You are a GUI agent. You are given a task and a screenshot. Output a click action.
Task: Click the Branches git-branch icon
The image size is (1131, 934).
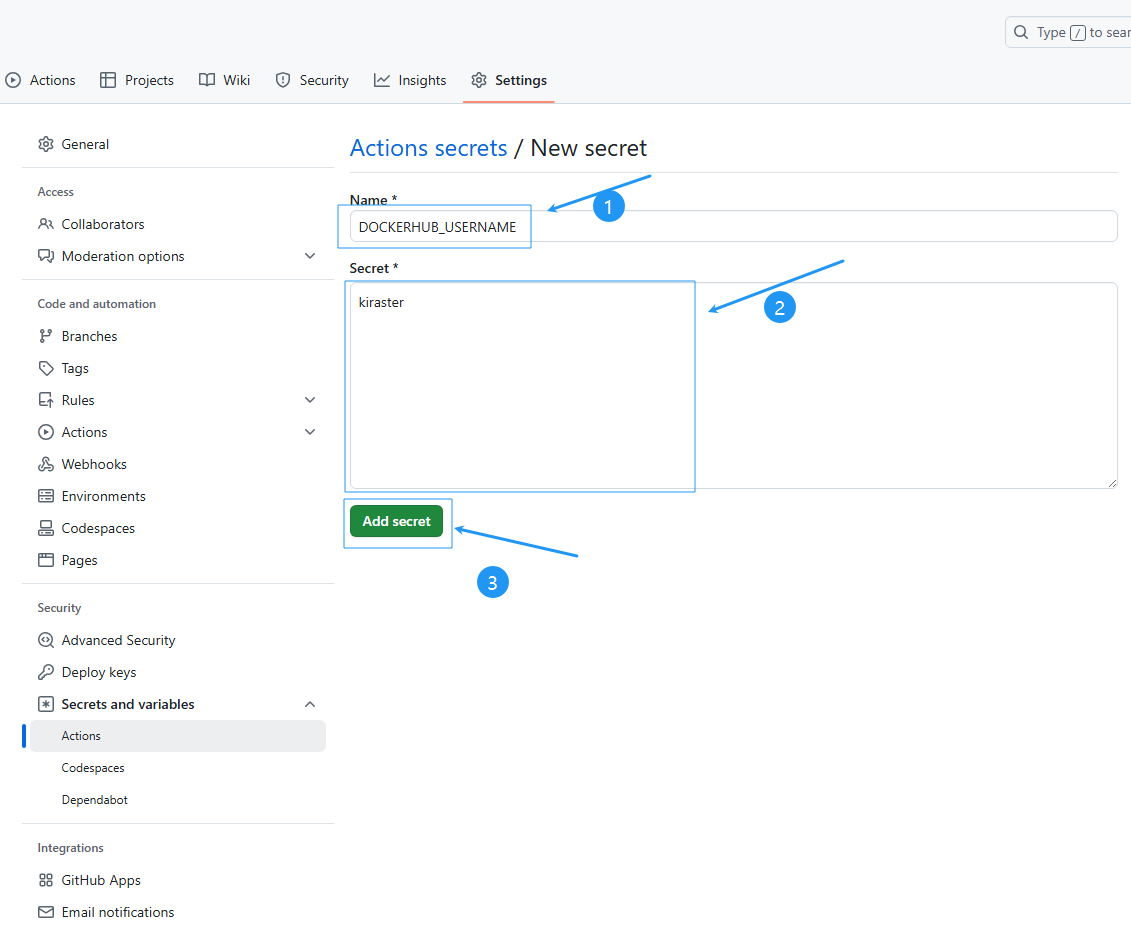coord(45,336)
